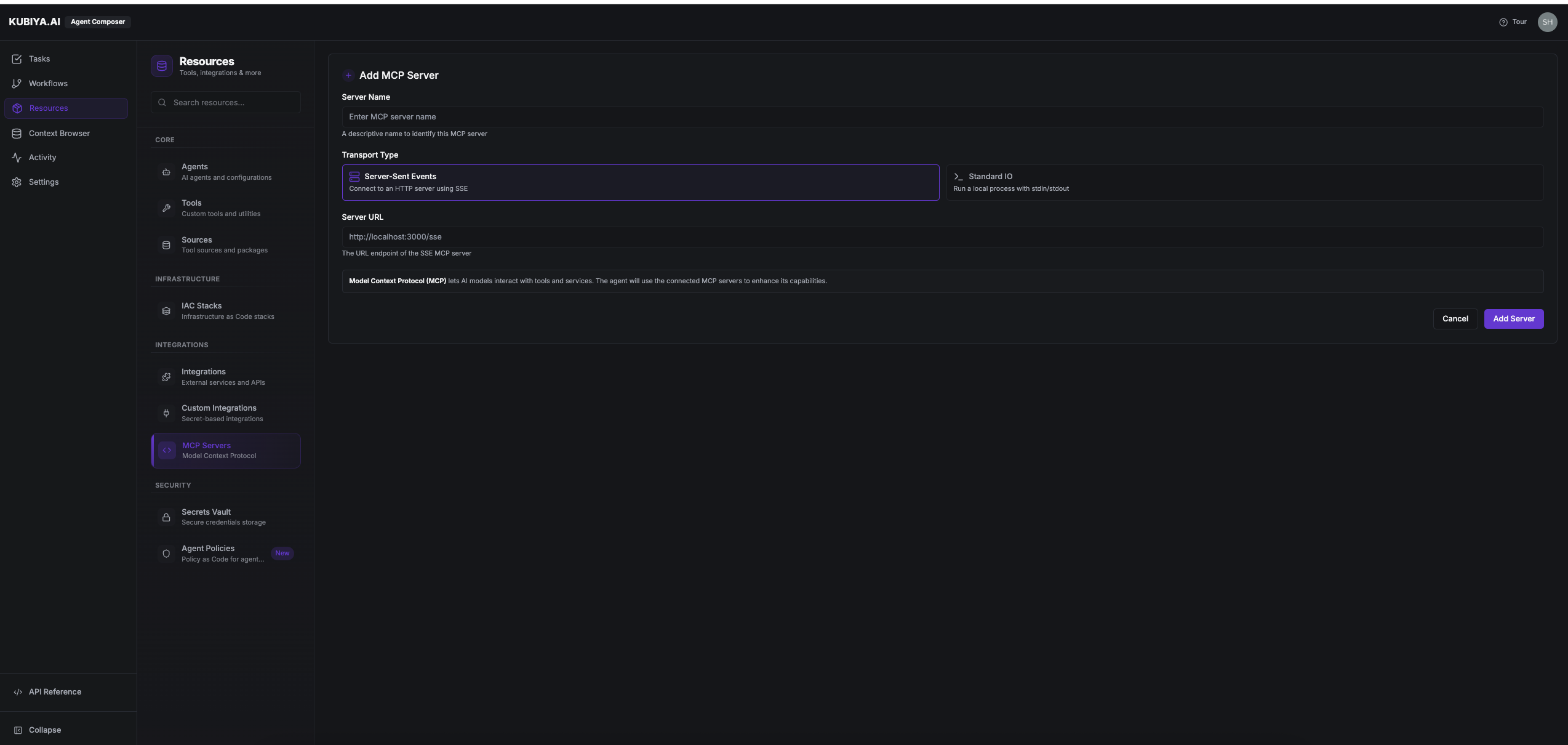Open Settings from left sidebar
Viewport: 1568px width, 745px height.
coord(66,182)
